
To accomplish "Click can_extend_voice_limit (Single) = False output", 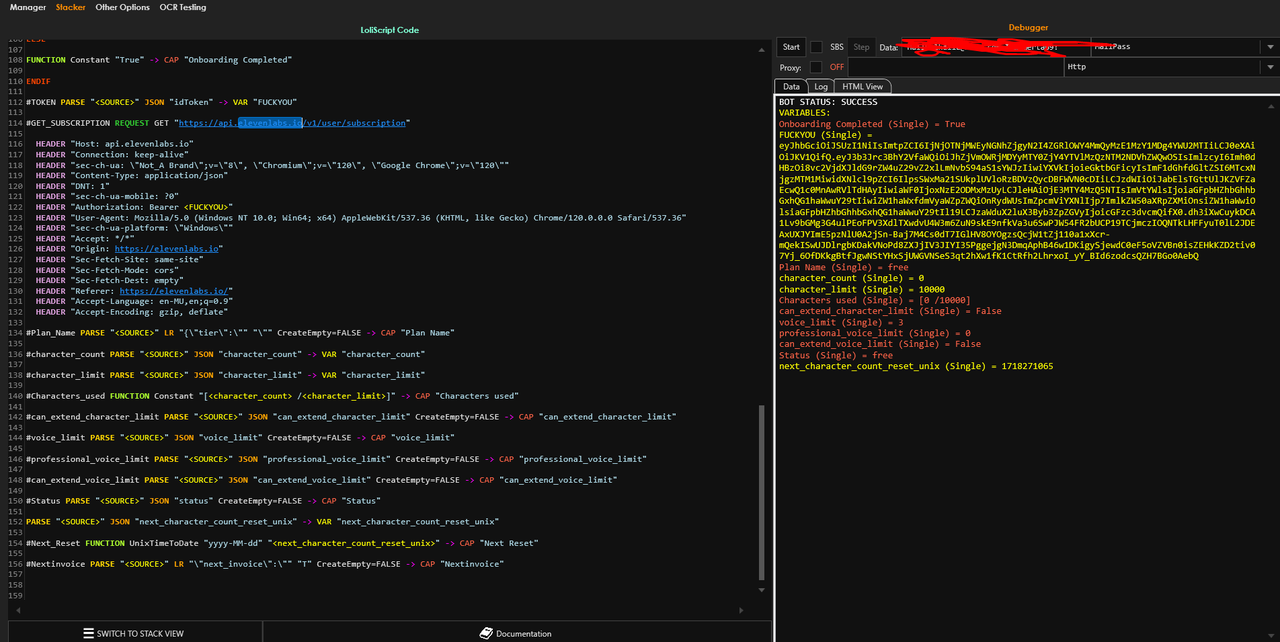I will [880, 344].
